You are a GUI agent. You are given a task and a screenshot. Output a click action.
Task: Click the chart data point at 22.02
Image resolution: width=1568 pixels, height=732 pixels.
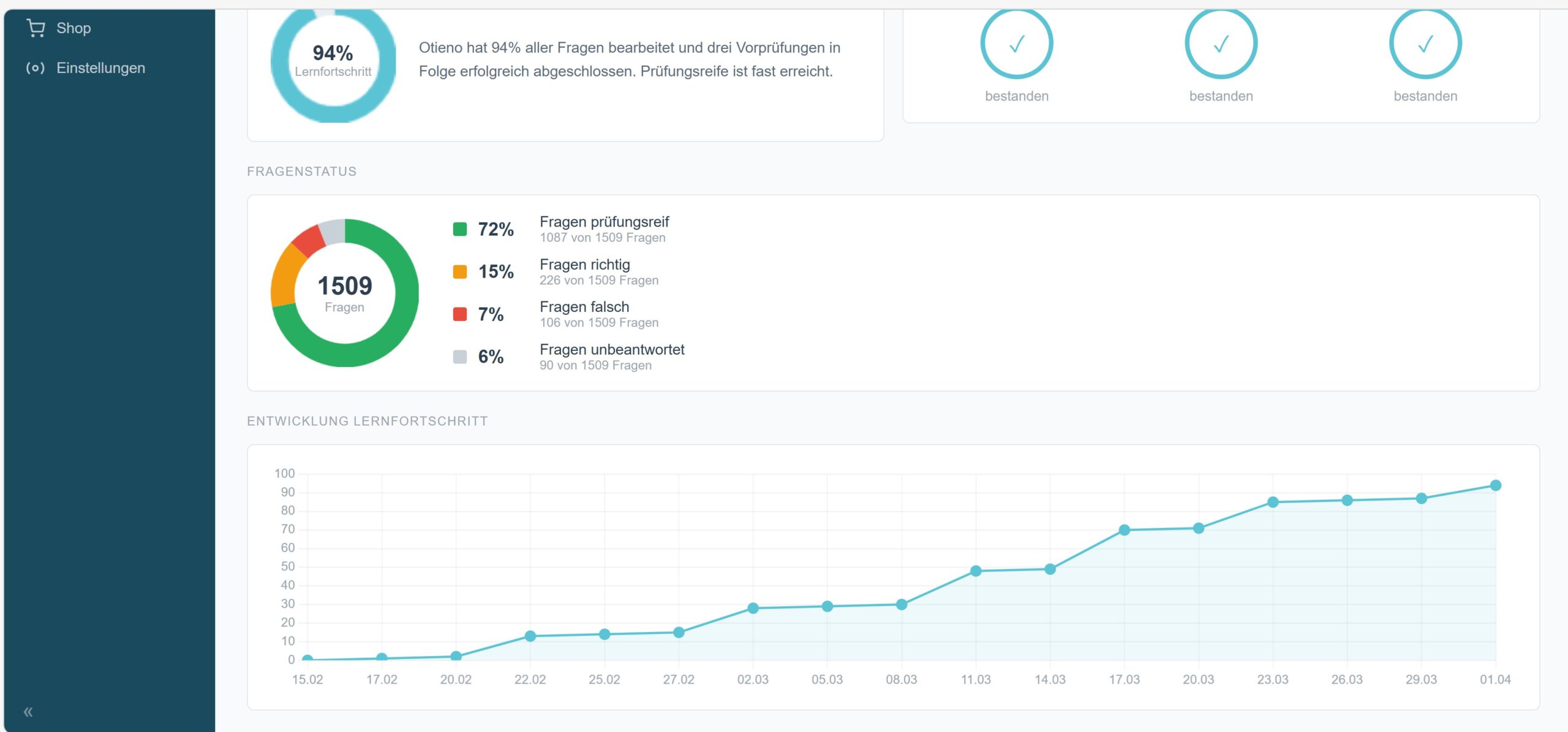530,636
